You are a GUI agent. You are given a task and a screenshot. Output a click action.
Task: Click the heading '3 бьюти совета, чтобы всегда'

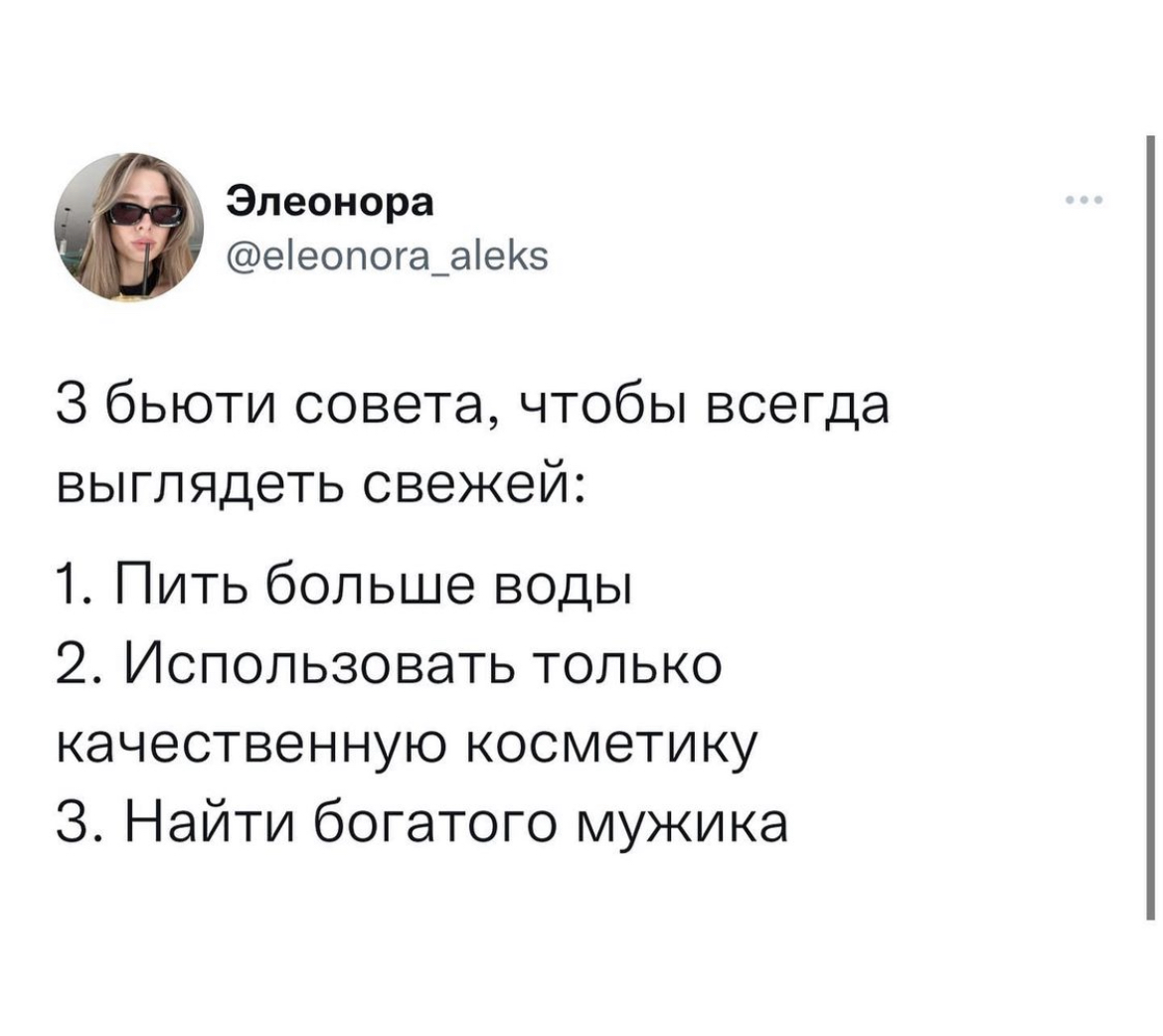472,406
